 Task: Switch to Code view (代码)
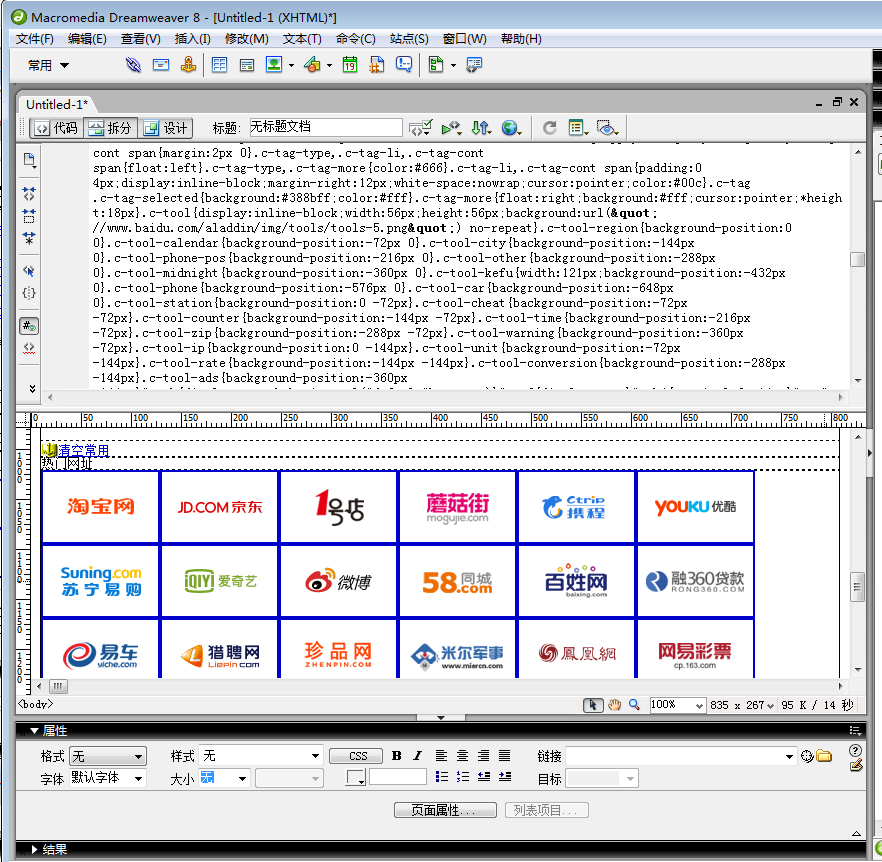(x=56, y=128)
